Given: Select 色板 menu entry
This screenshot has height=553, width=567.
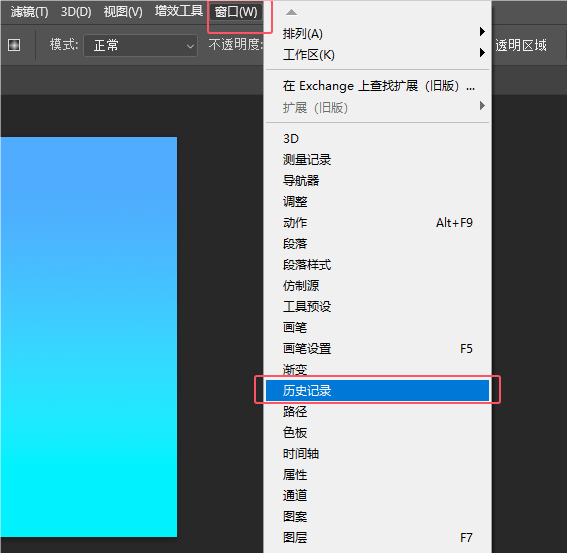Looking at the screenshot, I should coord(378,432).
